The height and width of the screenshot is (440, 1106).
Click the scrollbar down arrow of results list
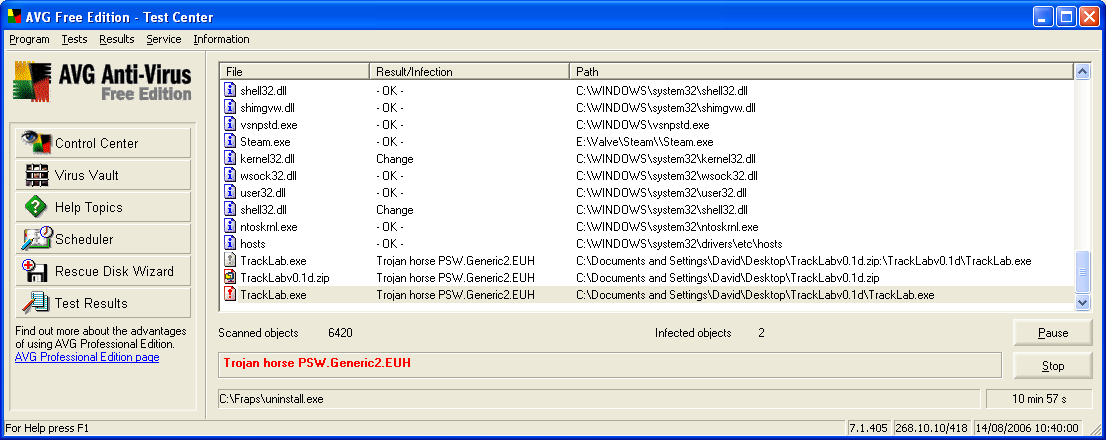1082,302
